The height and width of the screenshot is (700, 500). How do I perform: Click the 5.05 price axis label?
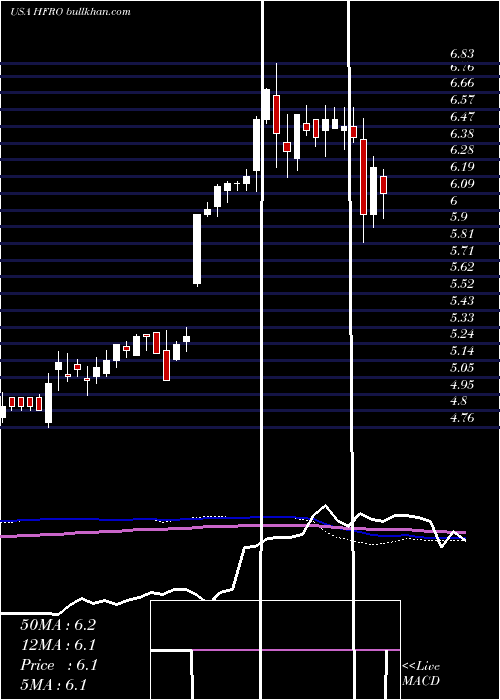(x=462, y=368)
